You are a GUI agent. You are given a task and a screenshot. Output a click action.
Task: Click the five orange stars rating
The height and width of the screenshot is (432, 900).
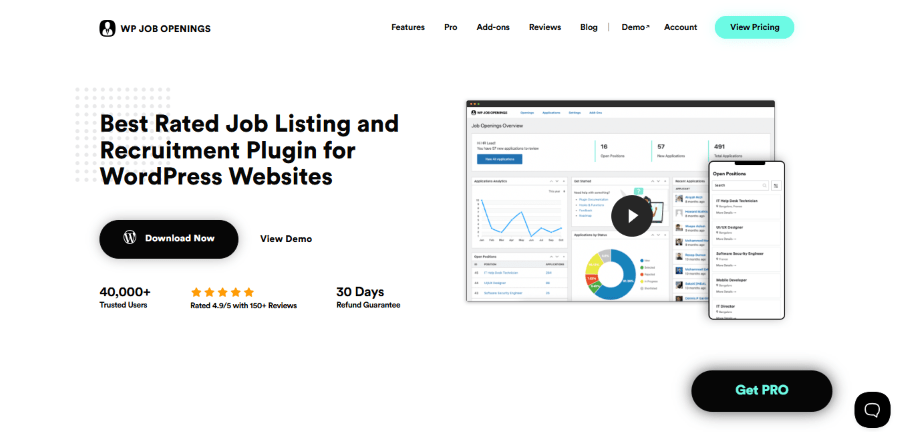pyautogui.click(x=222, y=292)
